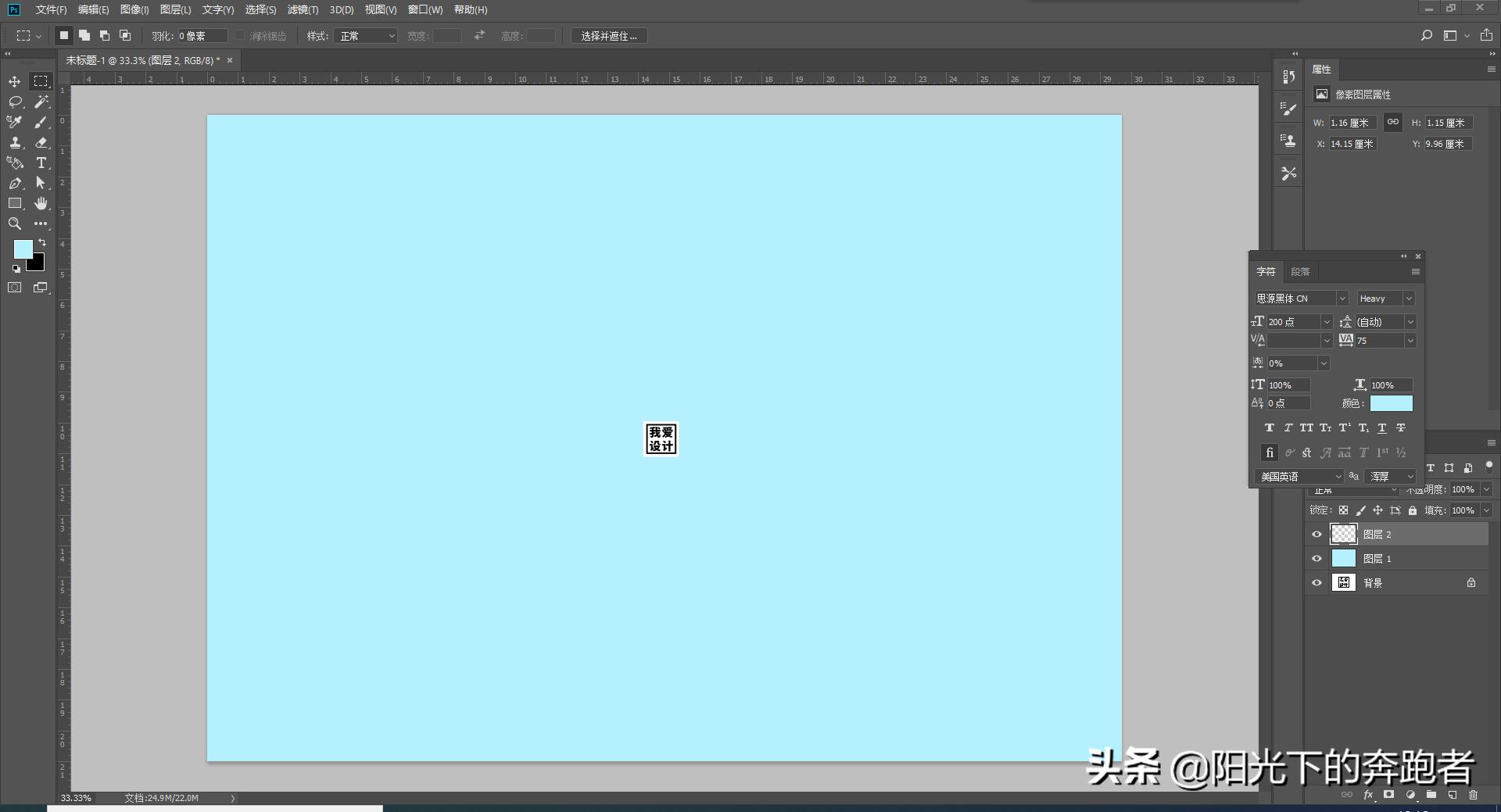Lock all on the 锁定 row
Viewport: 1501px width, 812px height.
[1413, 510]
